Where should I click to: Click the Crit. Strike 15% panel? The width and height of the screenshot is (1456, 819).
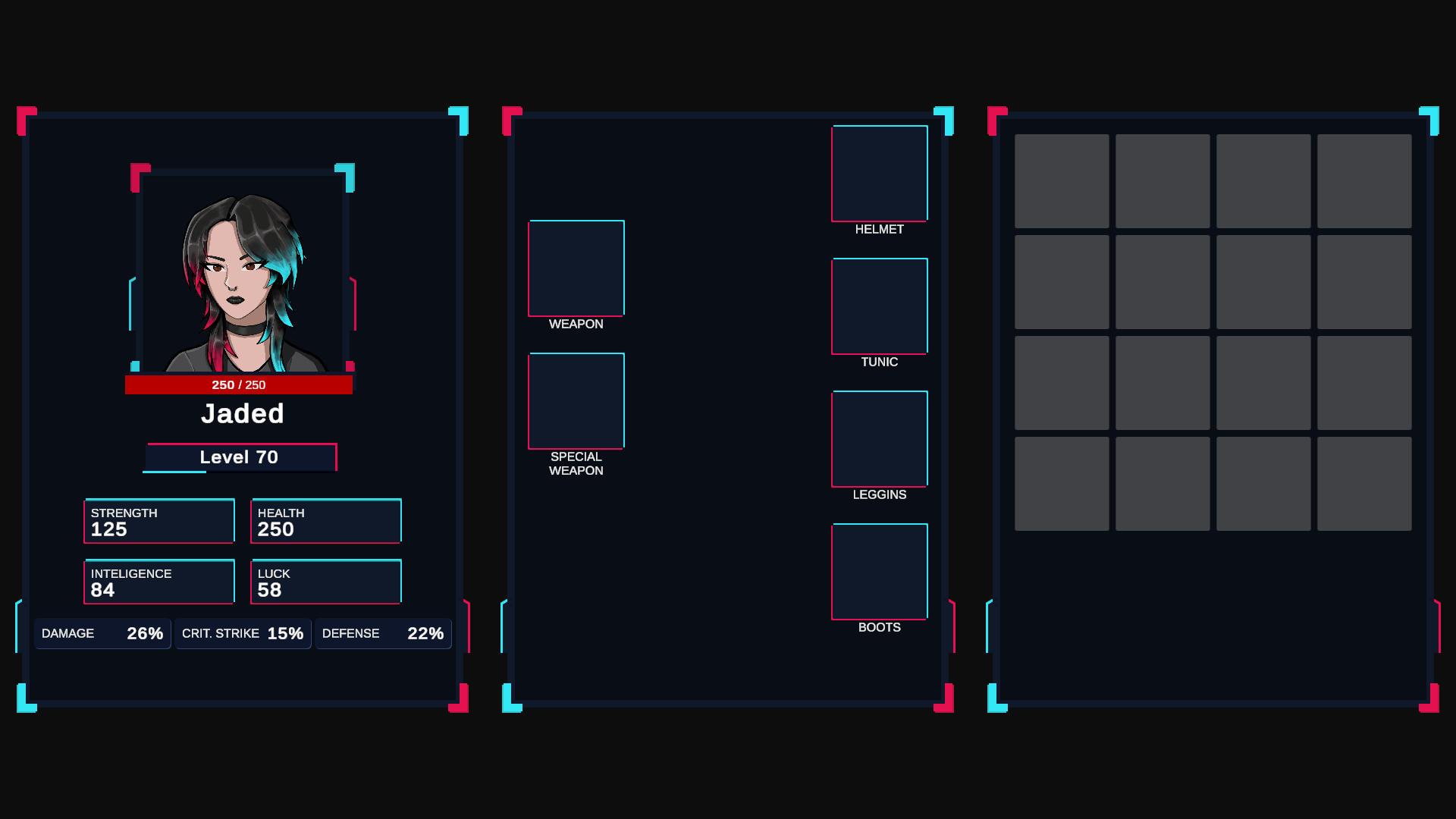pos(243,633)
